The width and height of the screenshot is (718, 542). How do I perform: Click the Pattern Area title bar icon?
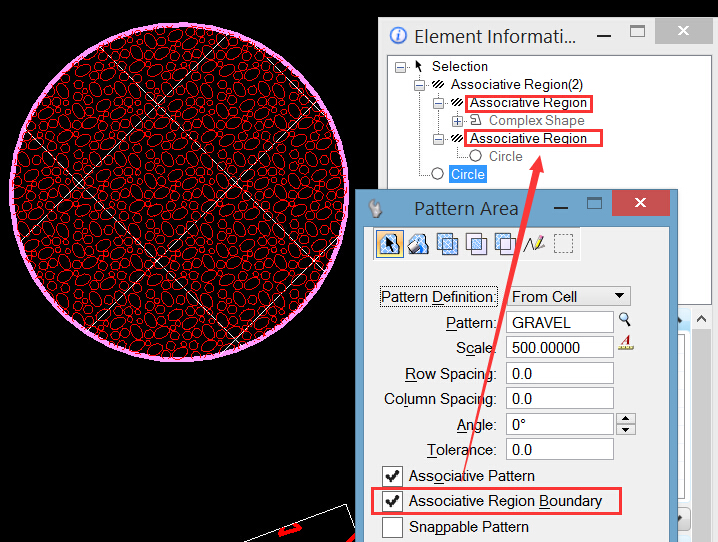coord(375,209)
